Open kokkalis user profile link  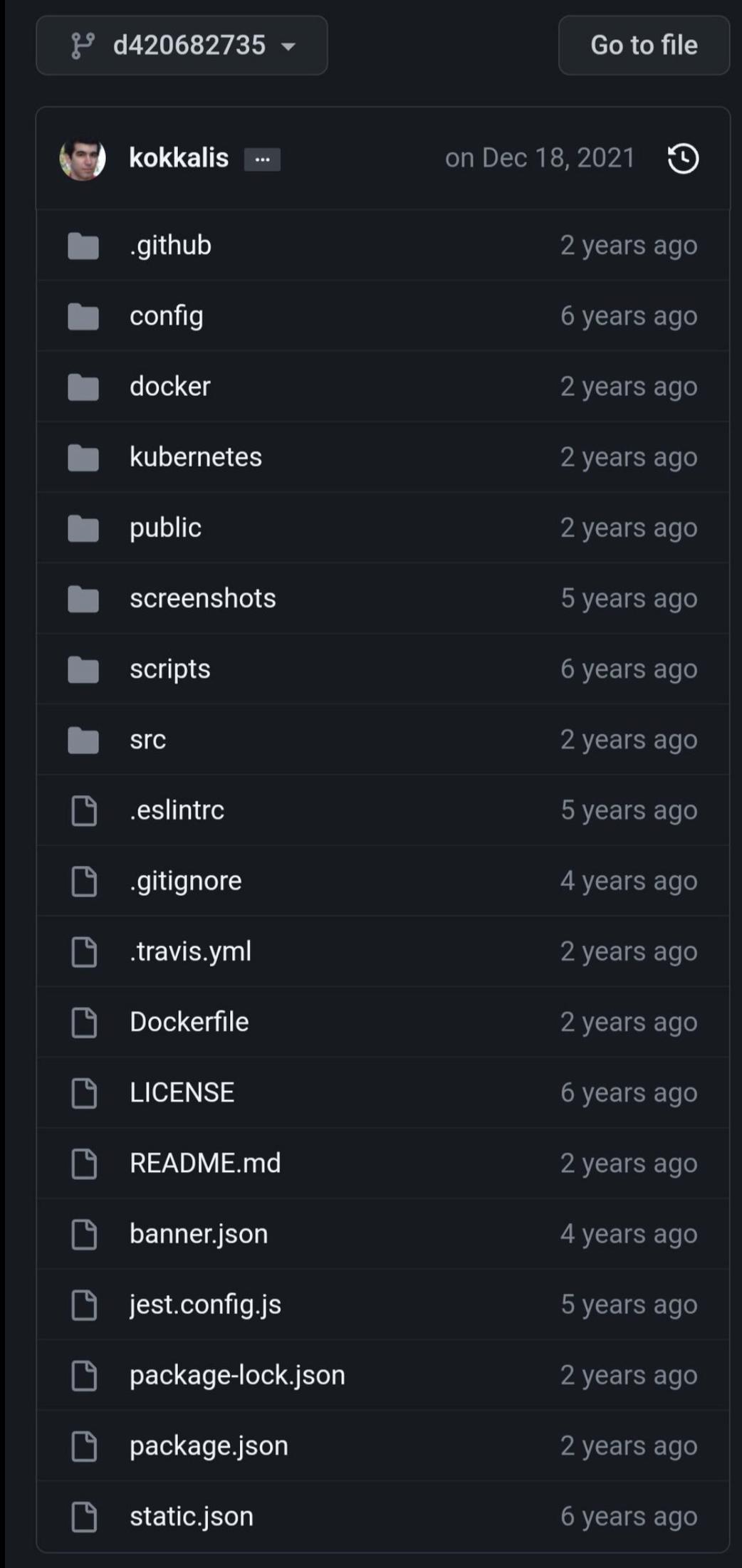(179, 158)
